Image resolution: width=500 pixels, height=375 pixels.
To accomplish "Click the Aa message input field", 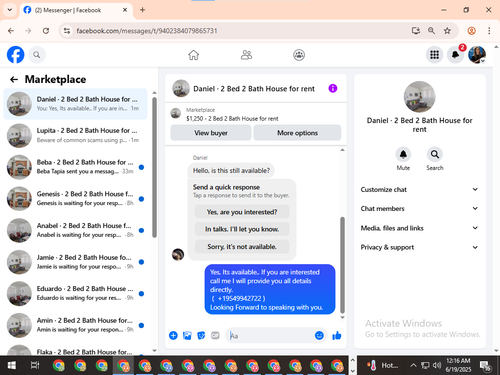I will (x=270, y=336).
